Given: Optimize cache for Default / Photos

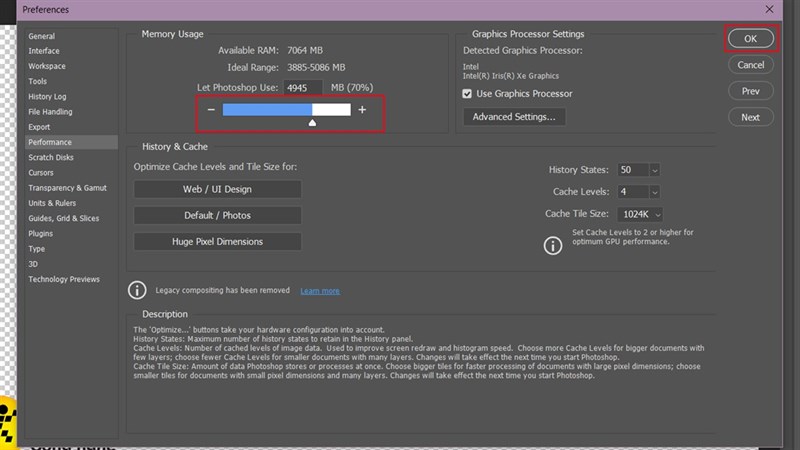Looking at the screenshot, I should click(217, 215).
